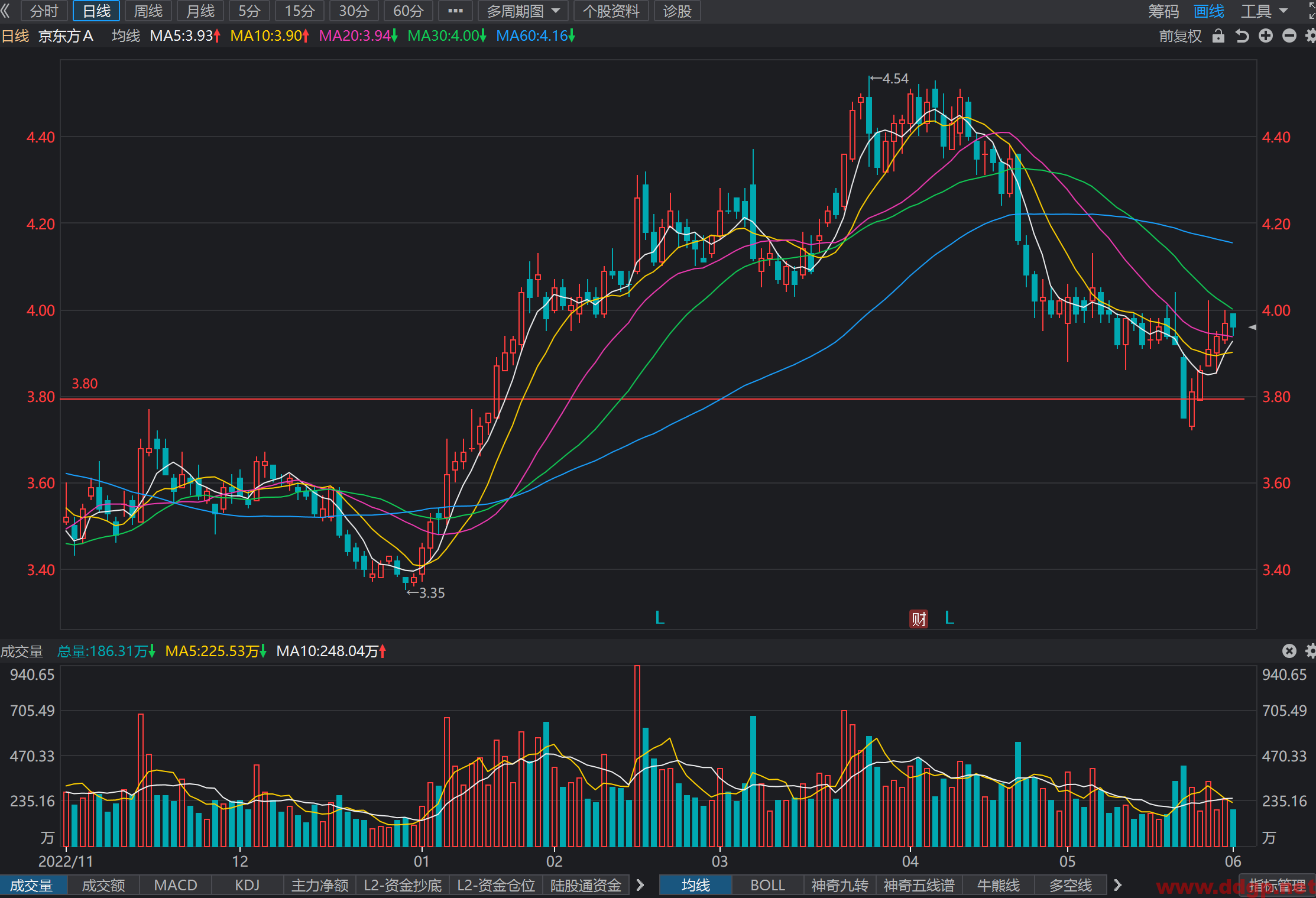The height and width of the screenshot is (898, 1316).
Task: Click the collapse double-arrow icon at top left
Action: [x=6, y=11]
